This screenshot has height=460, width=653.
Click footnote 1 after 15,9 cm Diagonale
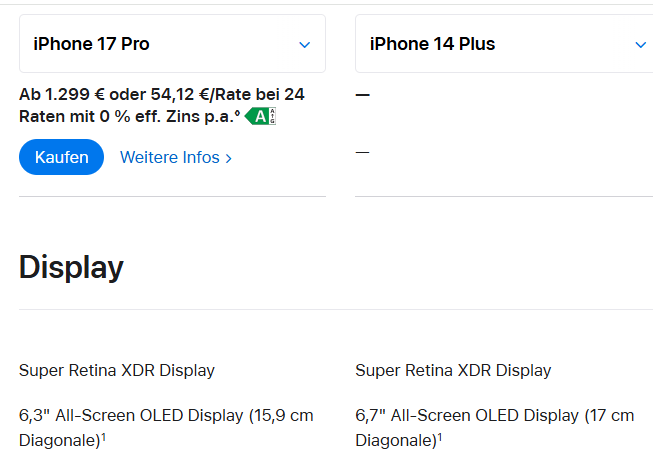pos(103,437)
